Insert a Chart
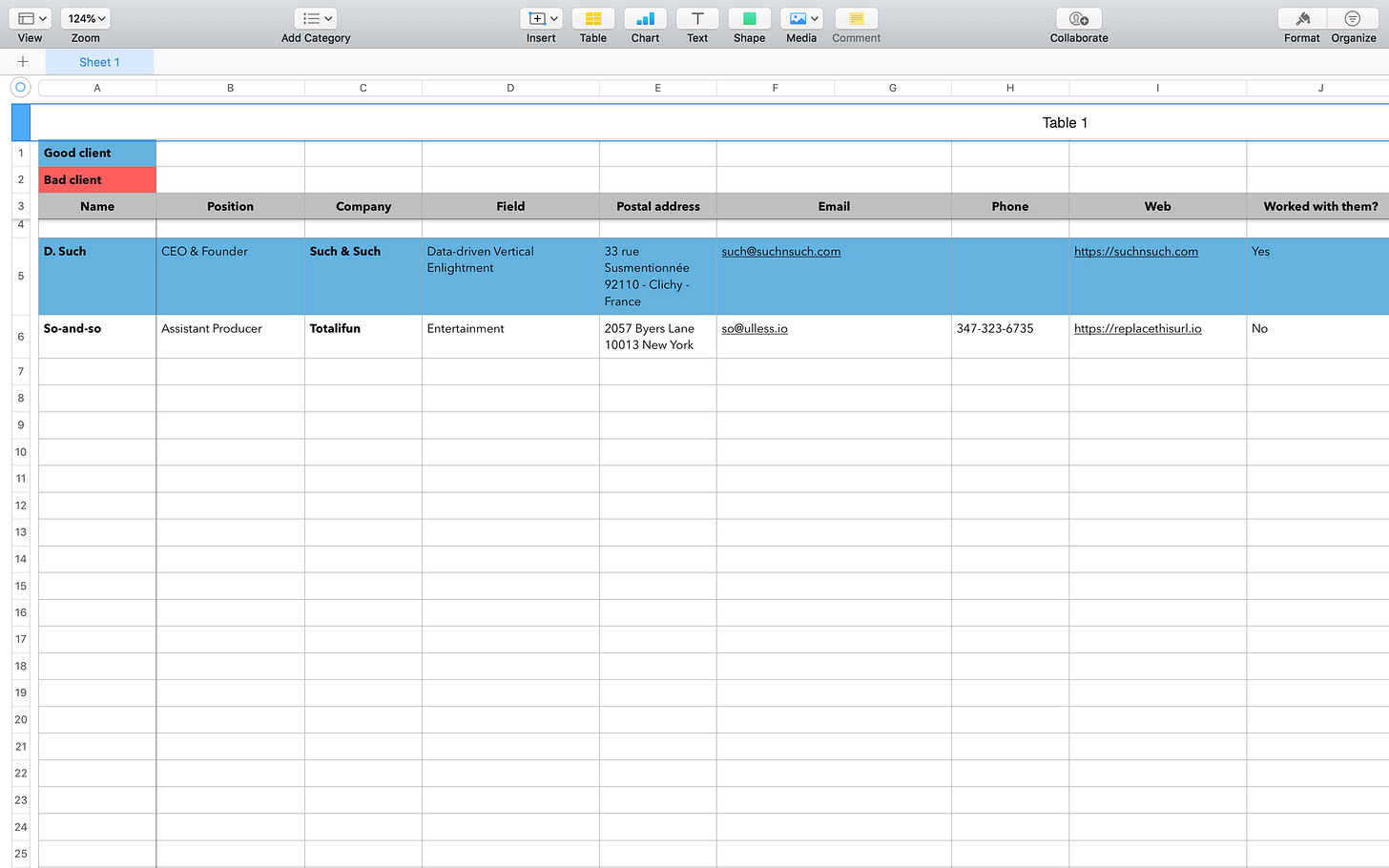This screenshot has height=868, width=1389. click(645, 19)
